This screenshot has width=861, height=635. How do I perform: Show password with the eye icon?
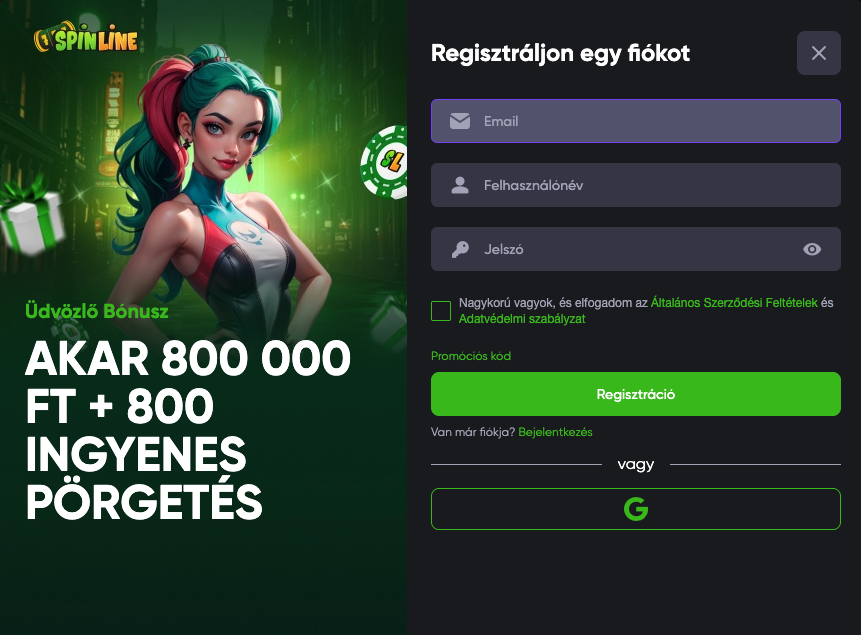click(x=812, y=249)
